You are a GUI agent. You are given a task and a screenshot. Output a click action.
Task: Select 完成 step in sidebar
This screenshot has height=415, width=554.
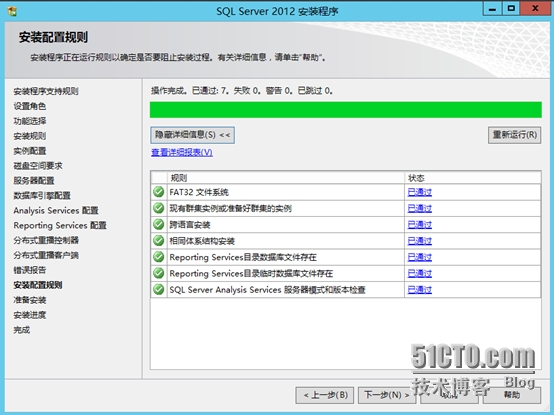[22, 330]
